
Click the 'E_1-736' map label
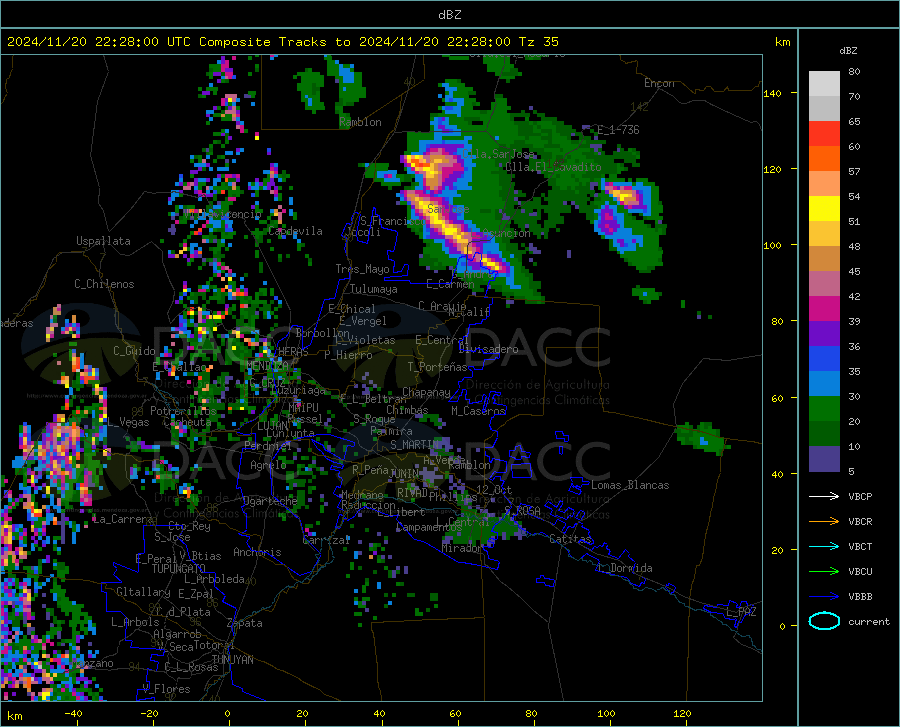pos(618,130)
